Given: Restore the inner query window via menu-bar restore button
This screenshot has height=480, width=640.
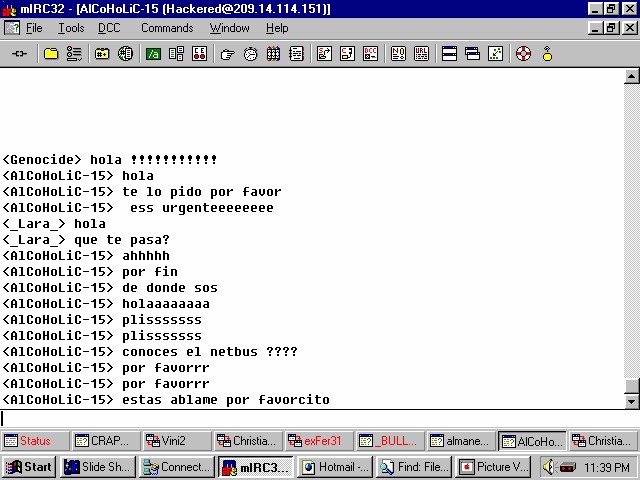Looking at the screenshot, I should pyautogui.click(x=611, y=28).
